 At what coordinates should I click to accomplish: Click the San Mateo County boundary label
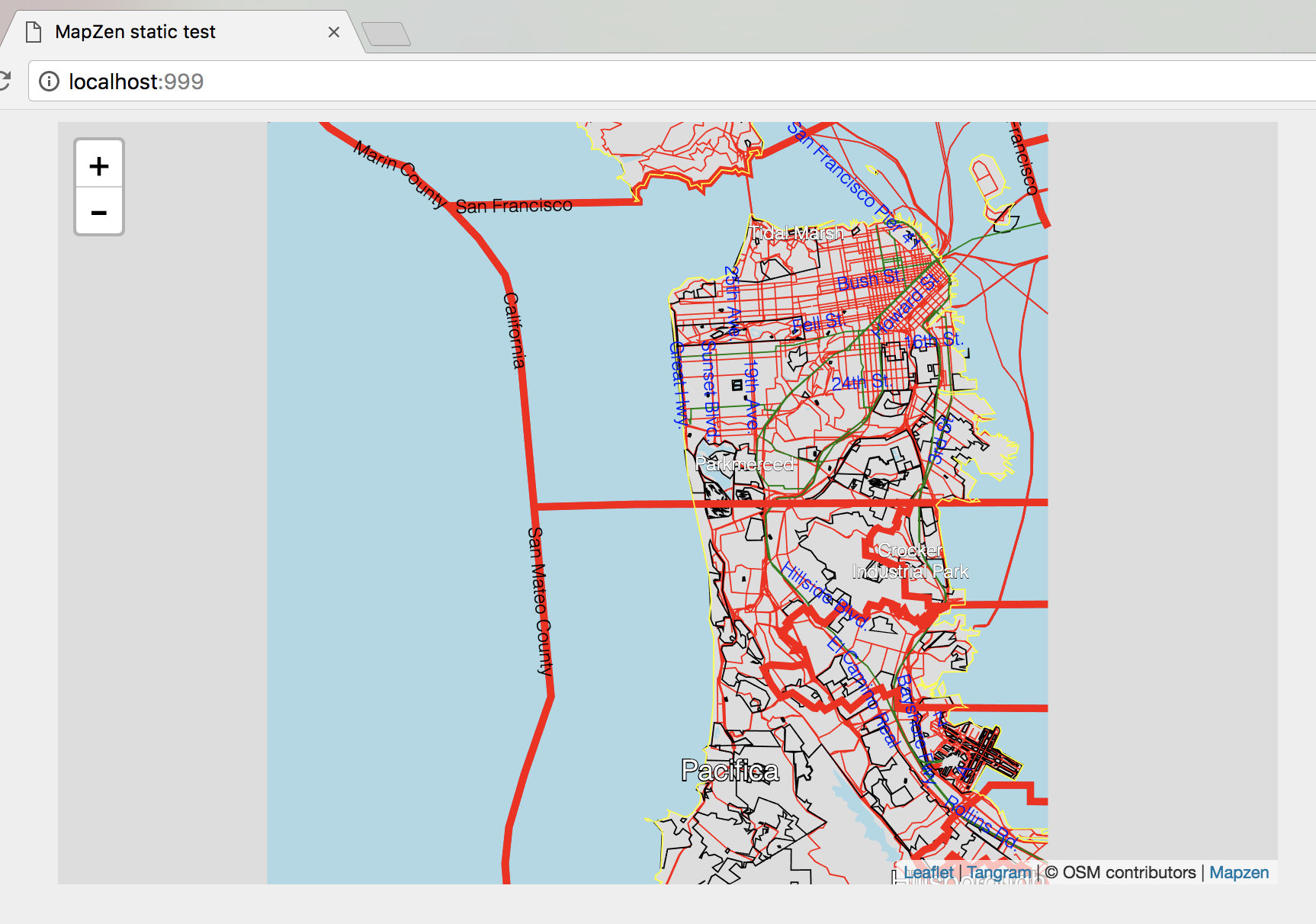(x=540, y=601)
